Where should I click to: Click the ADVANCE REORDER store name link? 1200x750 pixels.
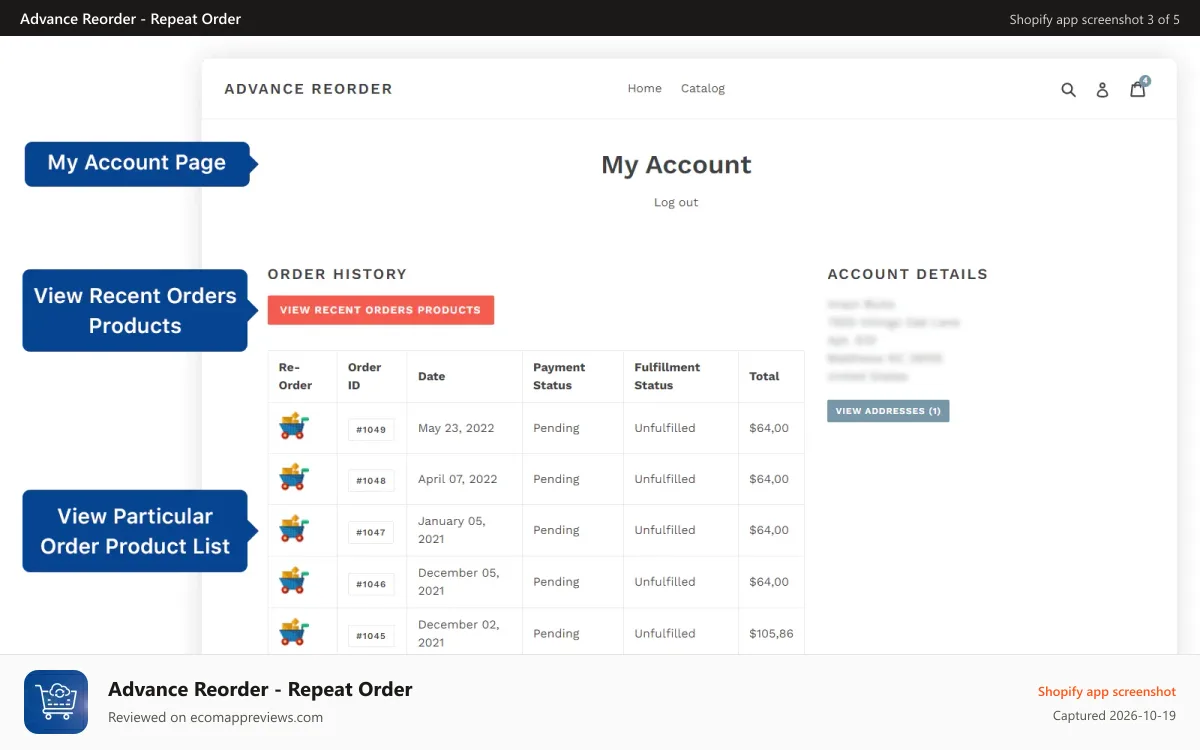coord(308,89)
